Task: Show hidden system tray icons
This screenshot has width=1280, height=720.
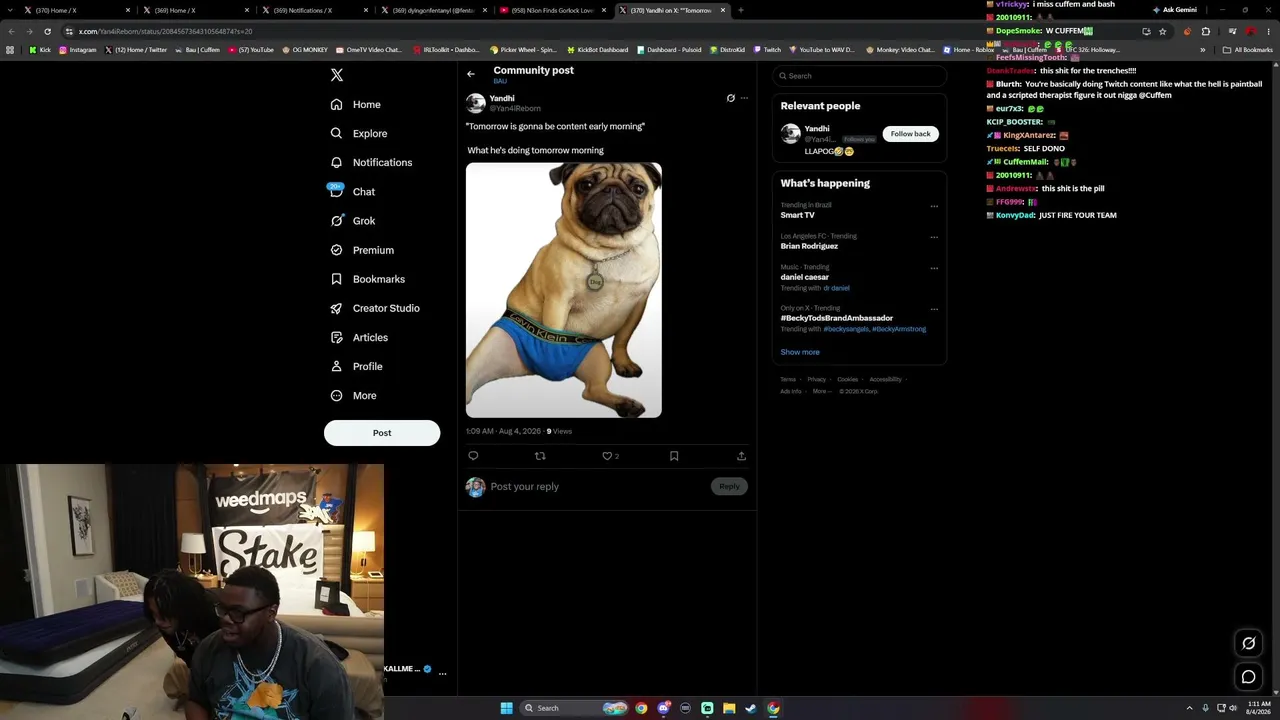Action: [1189, 708]
